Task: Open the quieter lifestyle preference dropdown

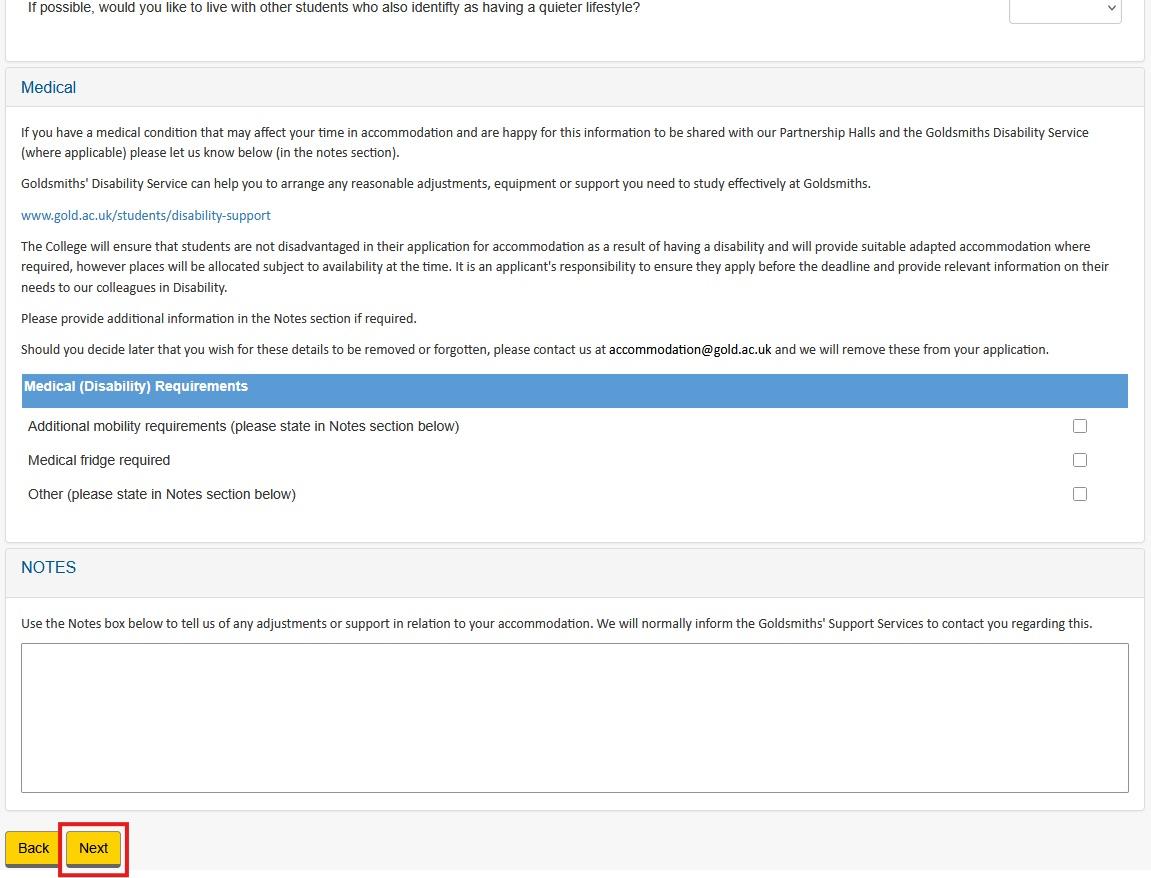Action: coord(1064,10)
